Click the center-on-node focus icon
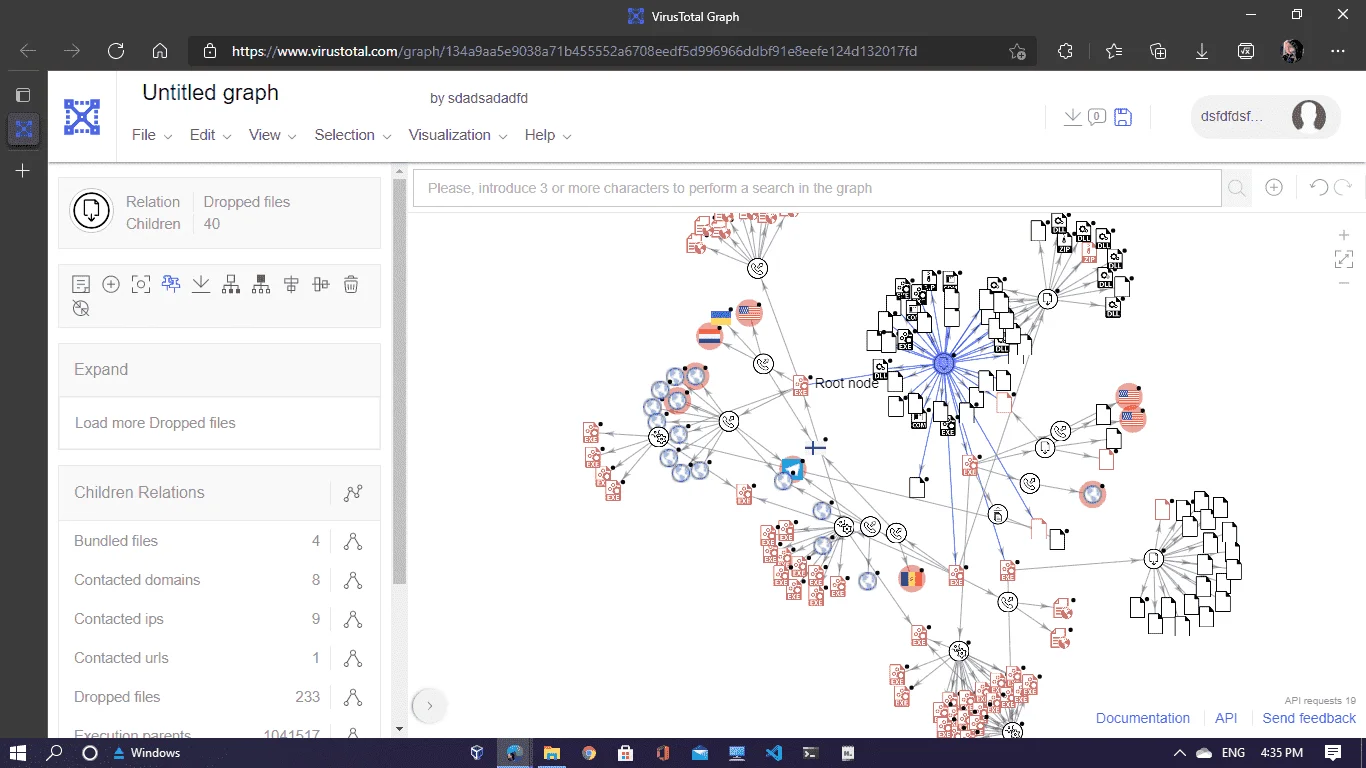The width and height of the screenshot is (1366, 768). point(141,285)
